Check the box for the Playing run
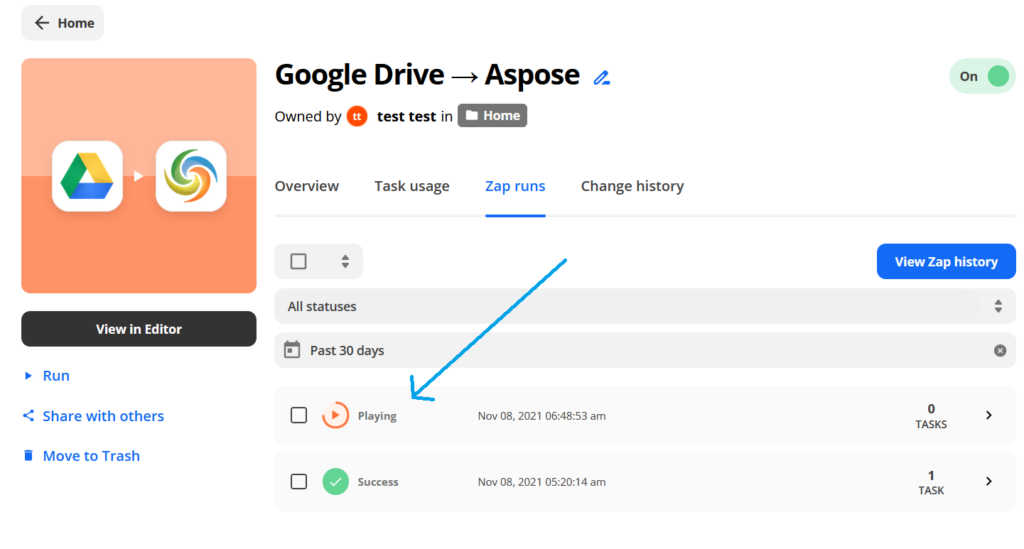The height and width of the screenshot is (549, 1024). (298, 415)
